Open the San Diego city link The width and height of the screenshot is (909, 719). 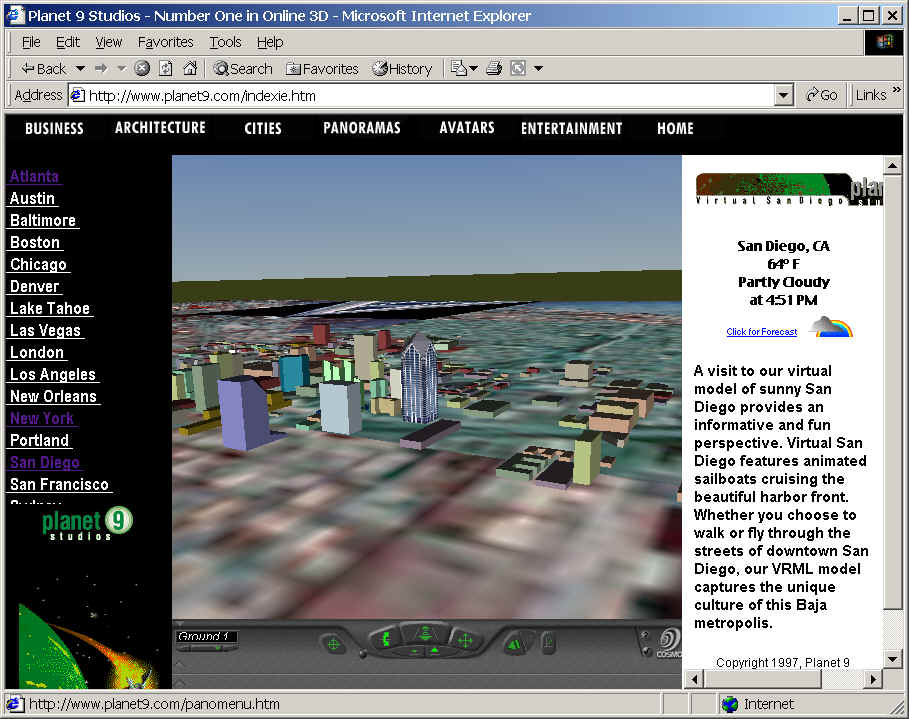[x=45, y=463]
